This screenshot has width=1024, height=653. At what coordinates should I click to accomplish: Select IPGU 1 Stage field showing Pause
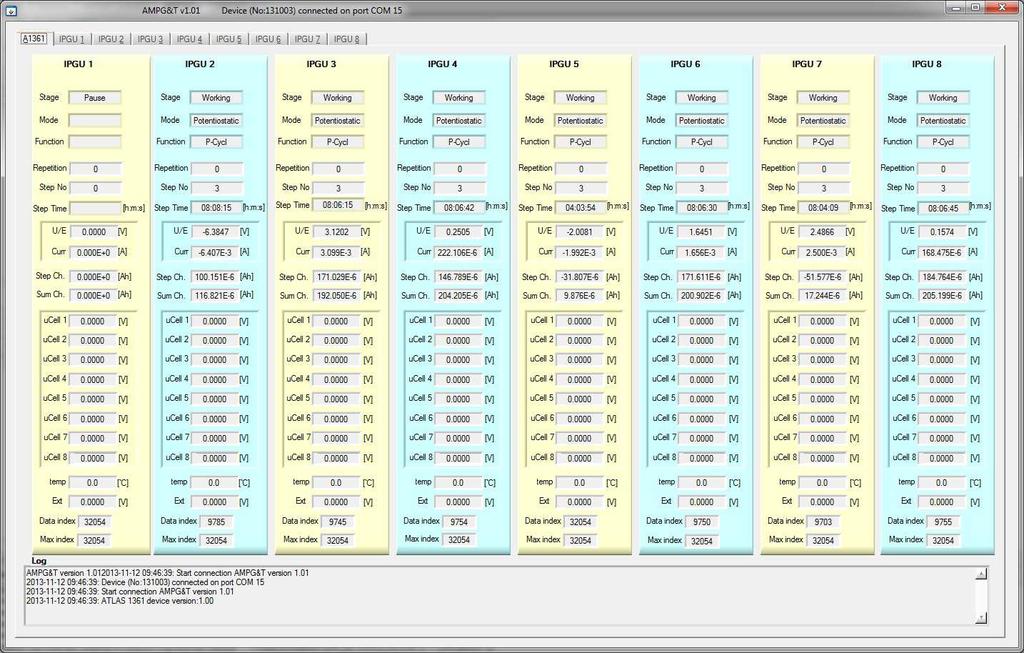click(95, 98)
